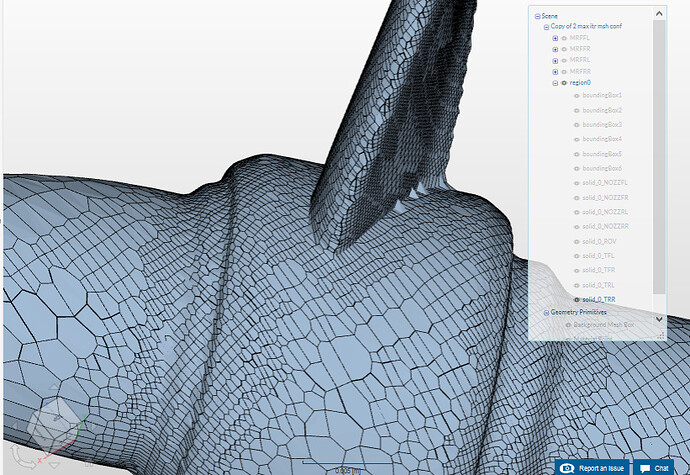Click the Chat speech bubble icon
Image resolution: width=690 pixels, height=475 pixels.
643,468
